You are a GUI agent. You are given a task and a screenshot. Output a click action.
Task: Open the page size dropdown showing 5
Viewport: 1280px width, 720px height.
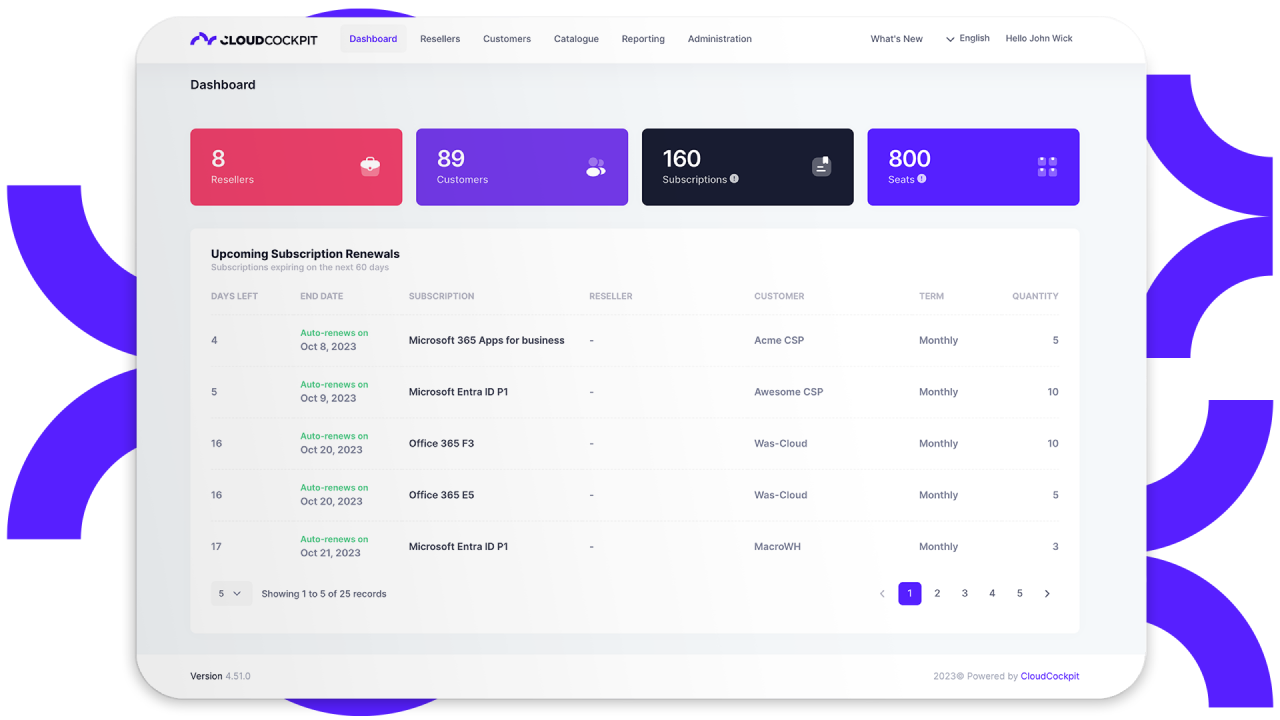231,594
